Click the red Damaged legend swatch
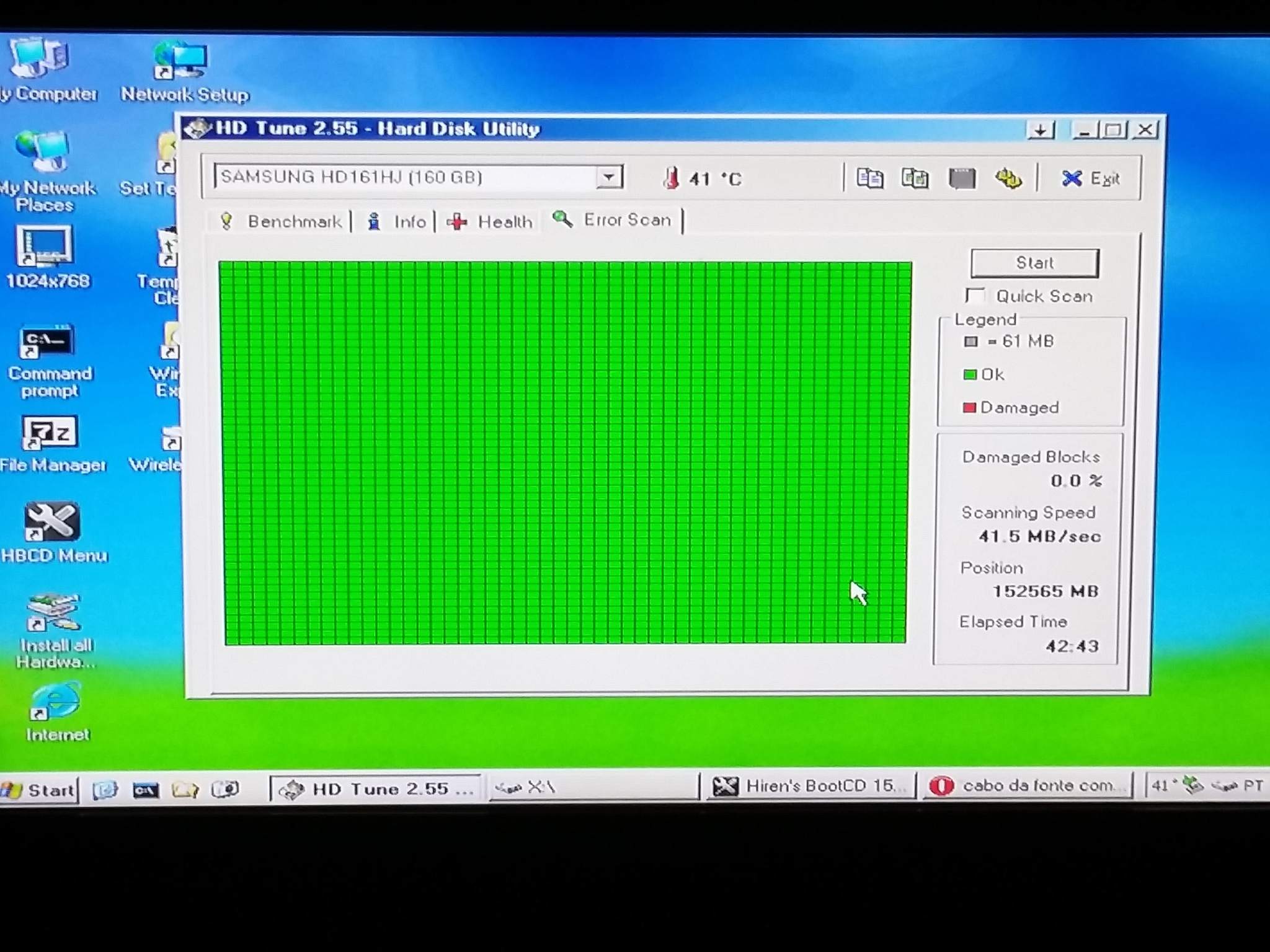The width and height of the screenshot is (1270, 952). (969, 407)
